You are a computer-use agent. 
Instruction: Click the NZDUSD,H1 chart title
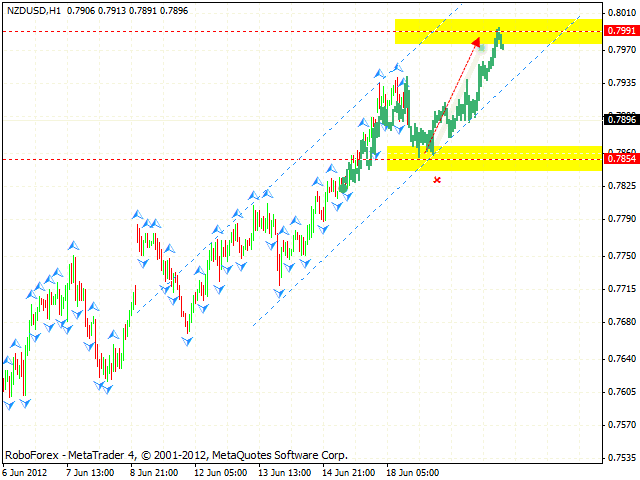pyautogui.click(x=33, y=9)
